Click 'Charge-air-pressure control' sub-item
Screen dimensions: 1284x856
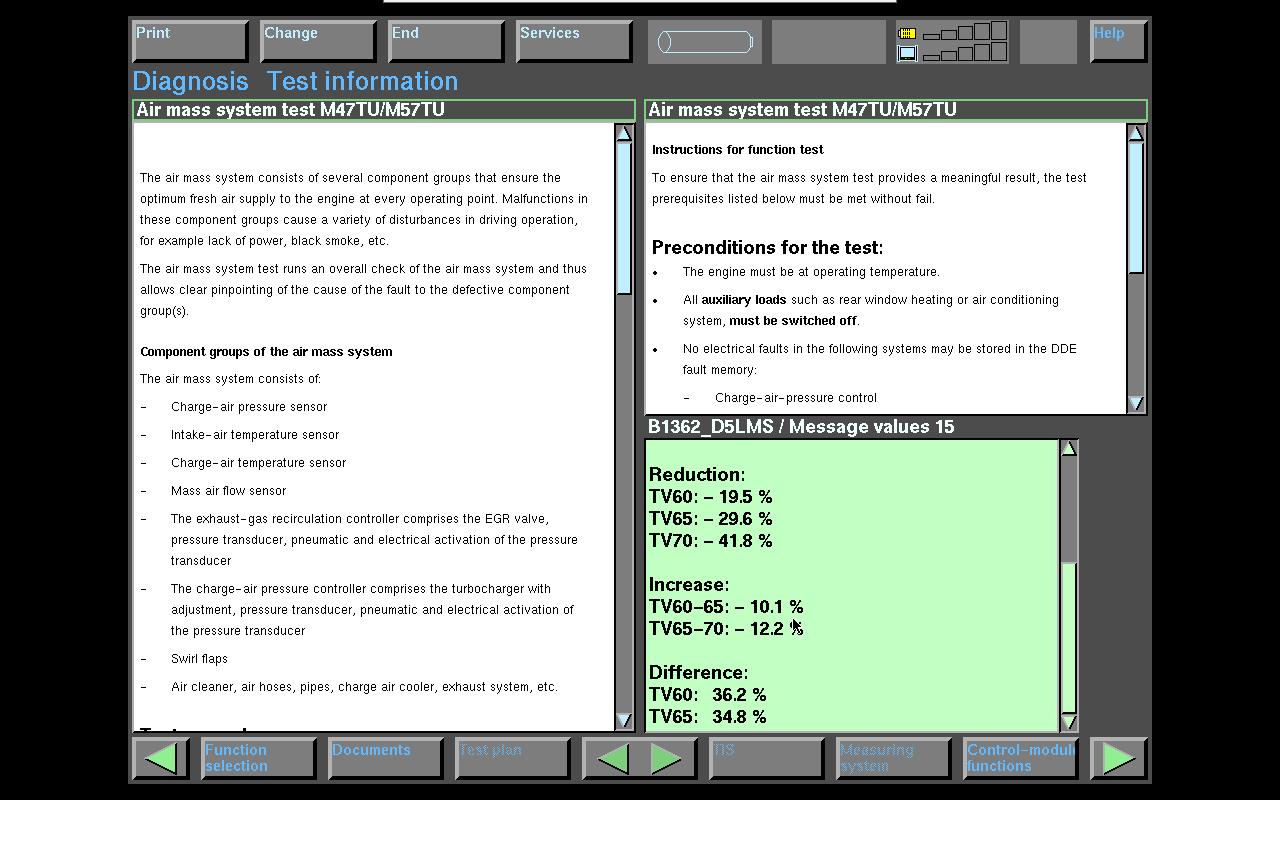(x=796, y=398)
